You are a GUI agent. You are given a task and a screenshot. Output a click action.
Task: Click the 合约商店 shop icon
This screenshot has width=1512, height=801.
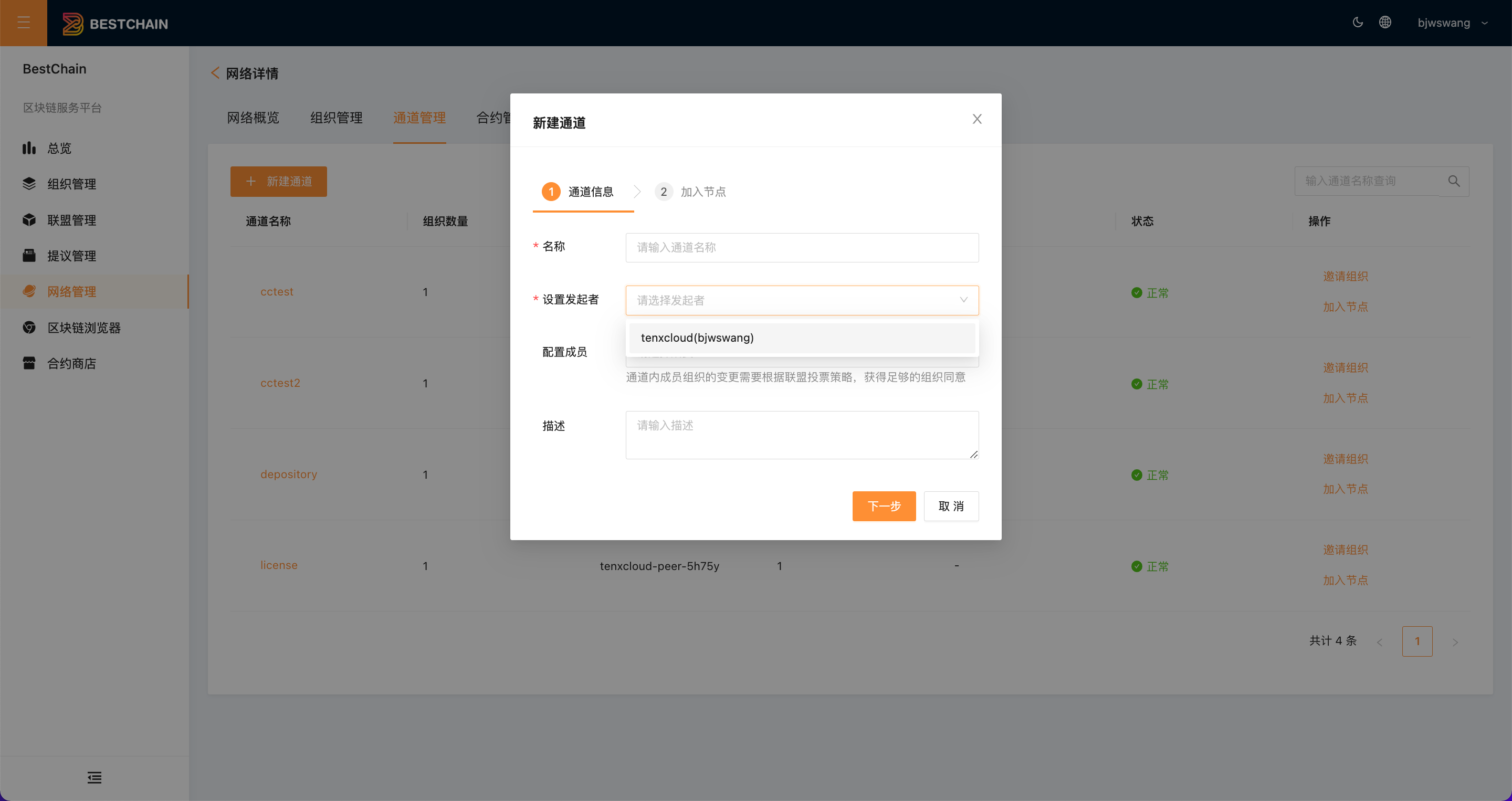coord(29,363)
